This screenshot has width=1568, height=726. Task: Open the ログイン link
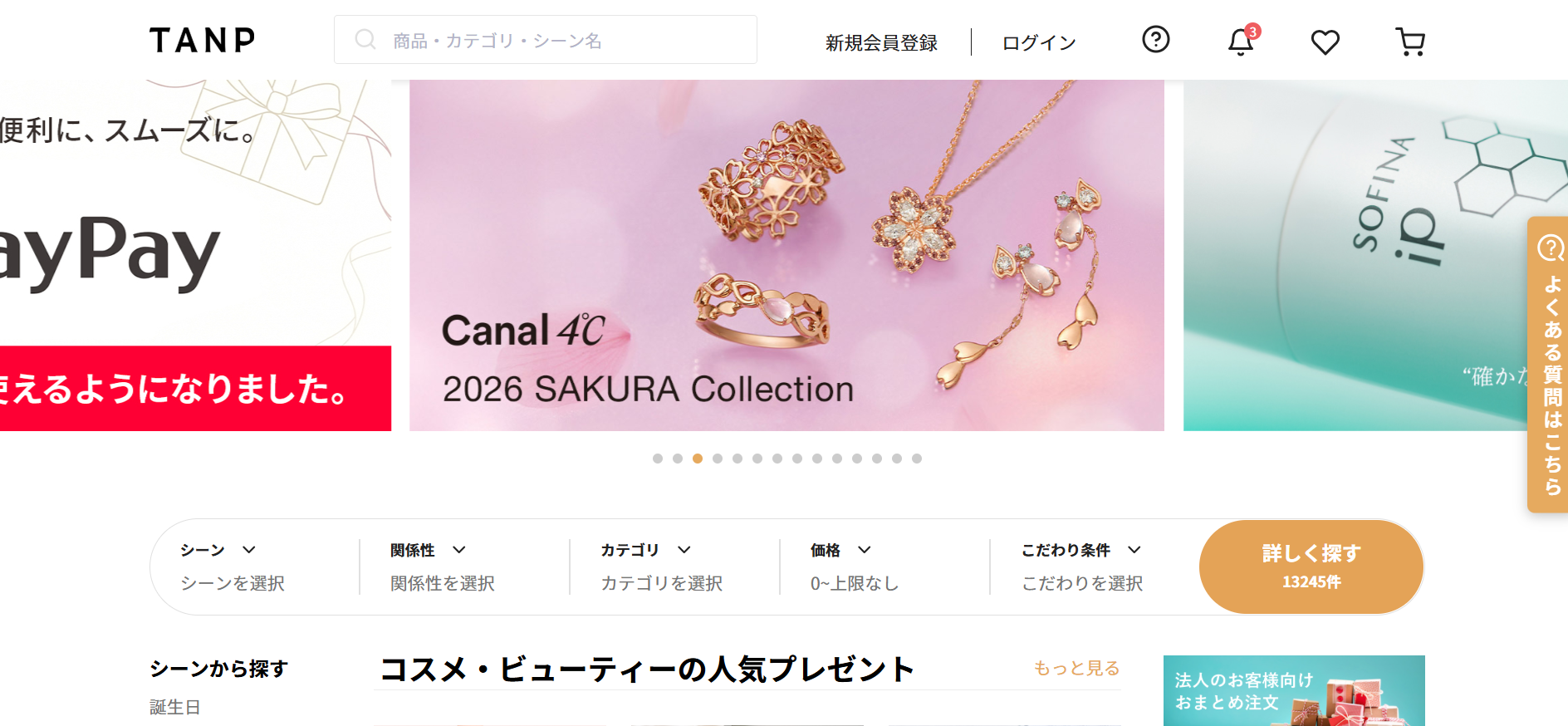(x=1038, y=42)
